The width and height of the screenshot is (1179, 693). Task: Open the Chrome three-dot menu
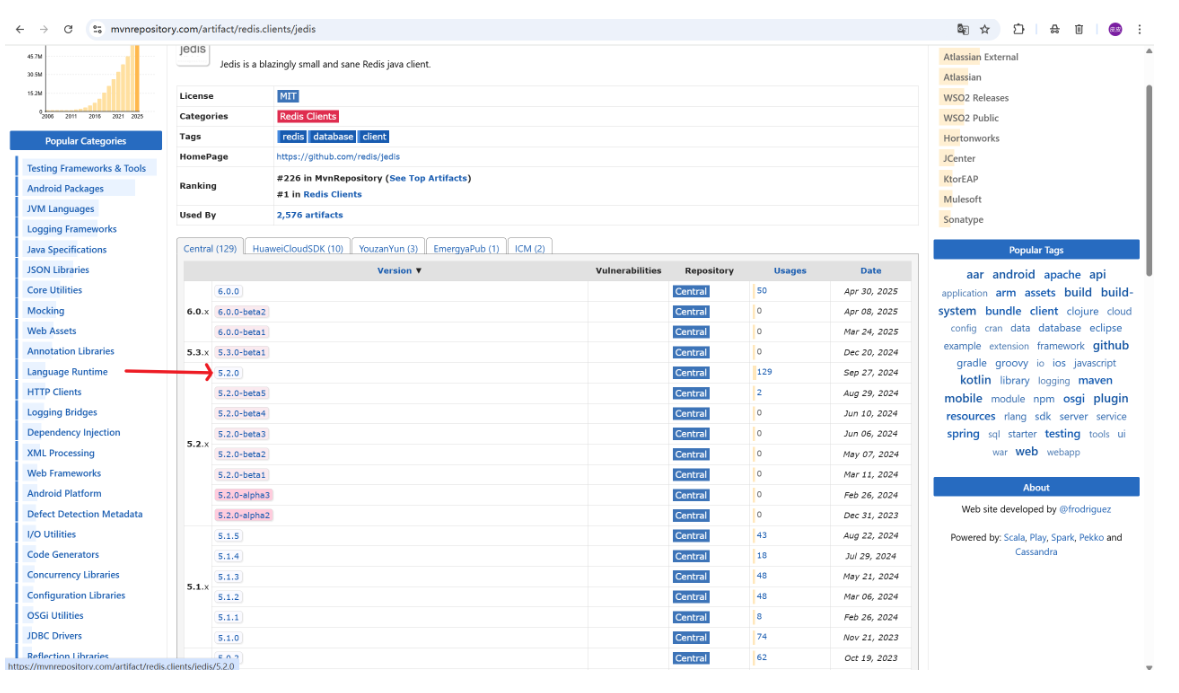click(1140, 29)
